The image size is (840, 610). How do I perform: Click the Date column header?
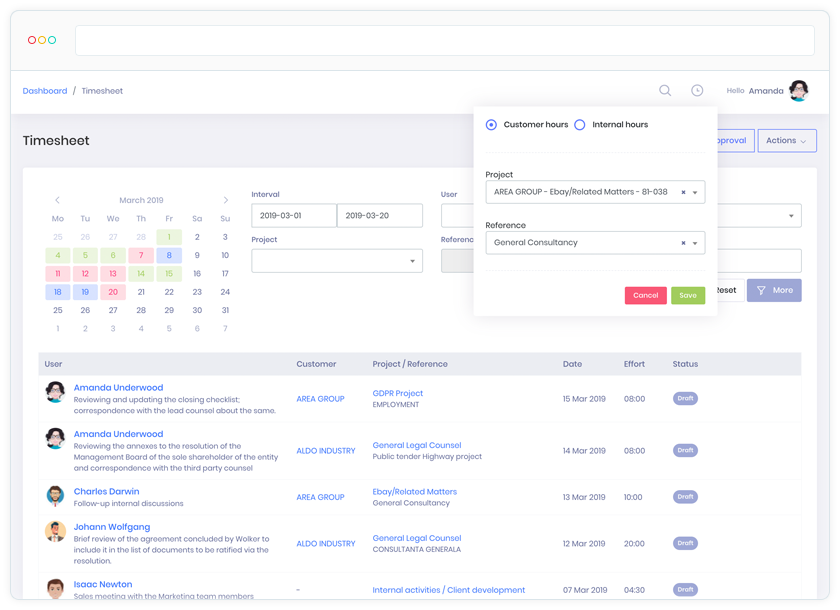[572, 364]
